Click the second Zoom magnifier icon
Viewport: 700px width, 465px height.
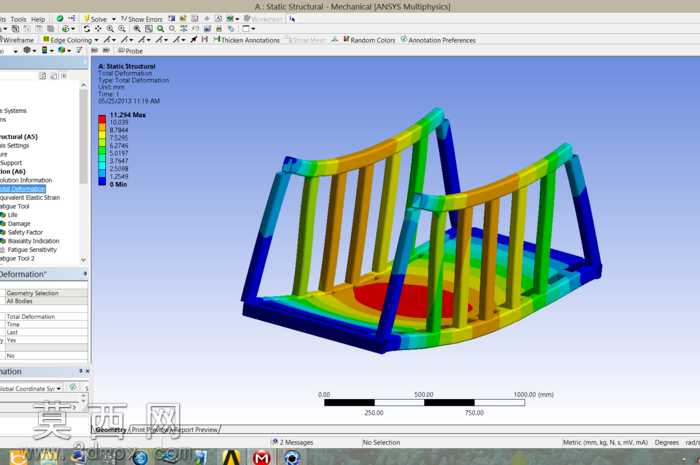tap(122, 29)
